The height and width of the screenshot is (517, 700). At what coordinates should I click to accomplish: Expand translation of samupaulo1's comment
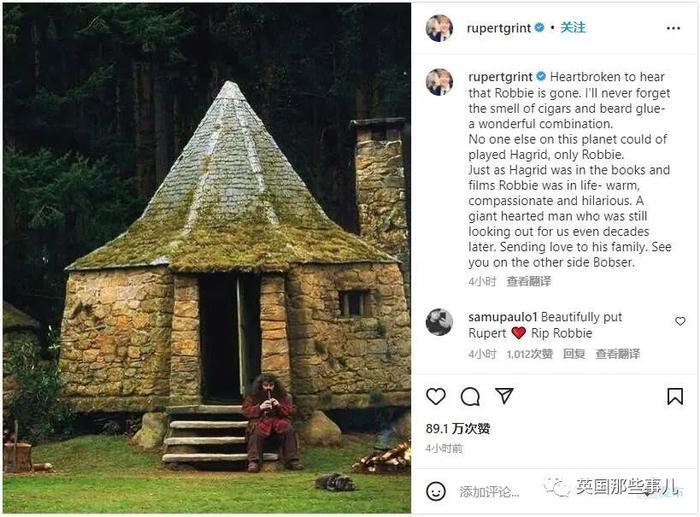(x=617, y=353)
